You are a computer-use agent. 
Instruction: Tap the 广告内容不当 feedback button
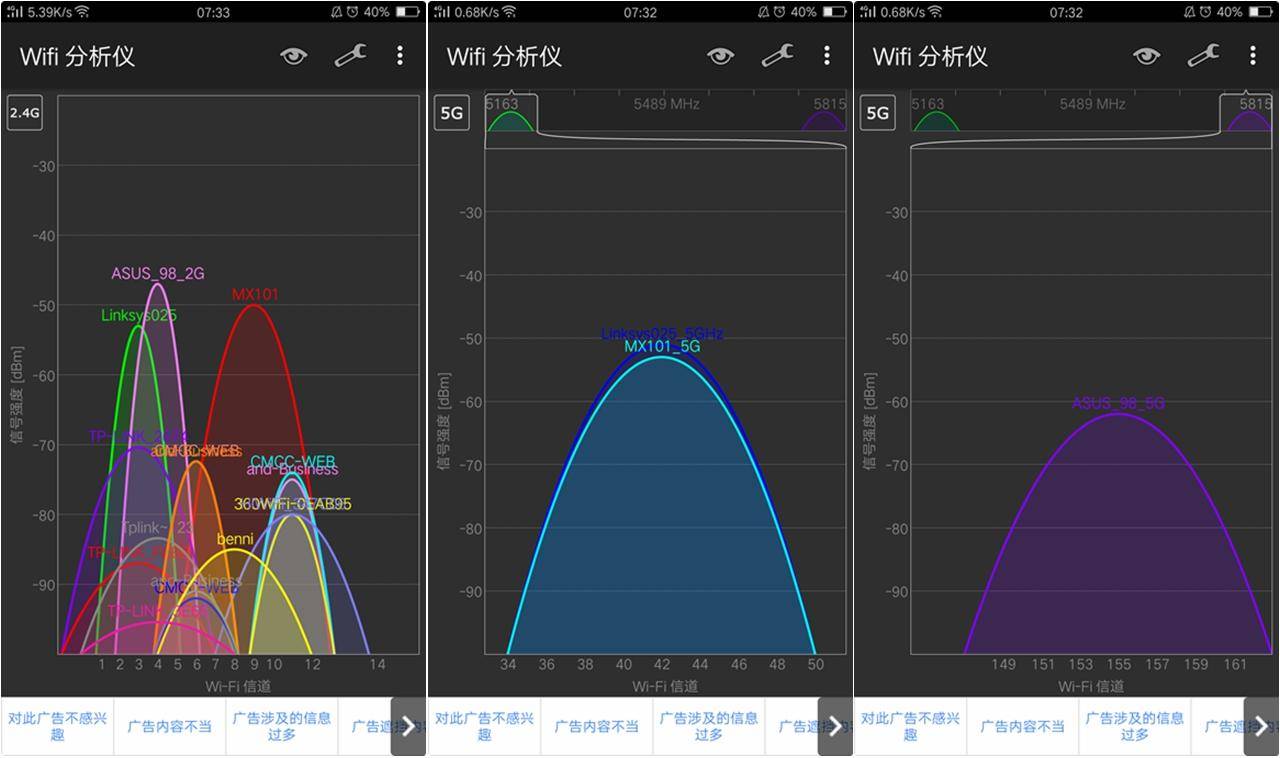pyautogui.click(x=171, y=725)
